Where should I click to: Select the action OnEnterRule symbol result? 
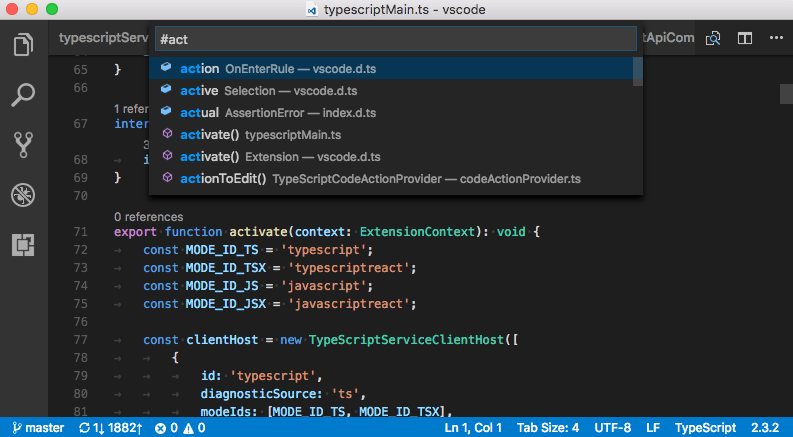point(391,68)
